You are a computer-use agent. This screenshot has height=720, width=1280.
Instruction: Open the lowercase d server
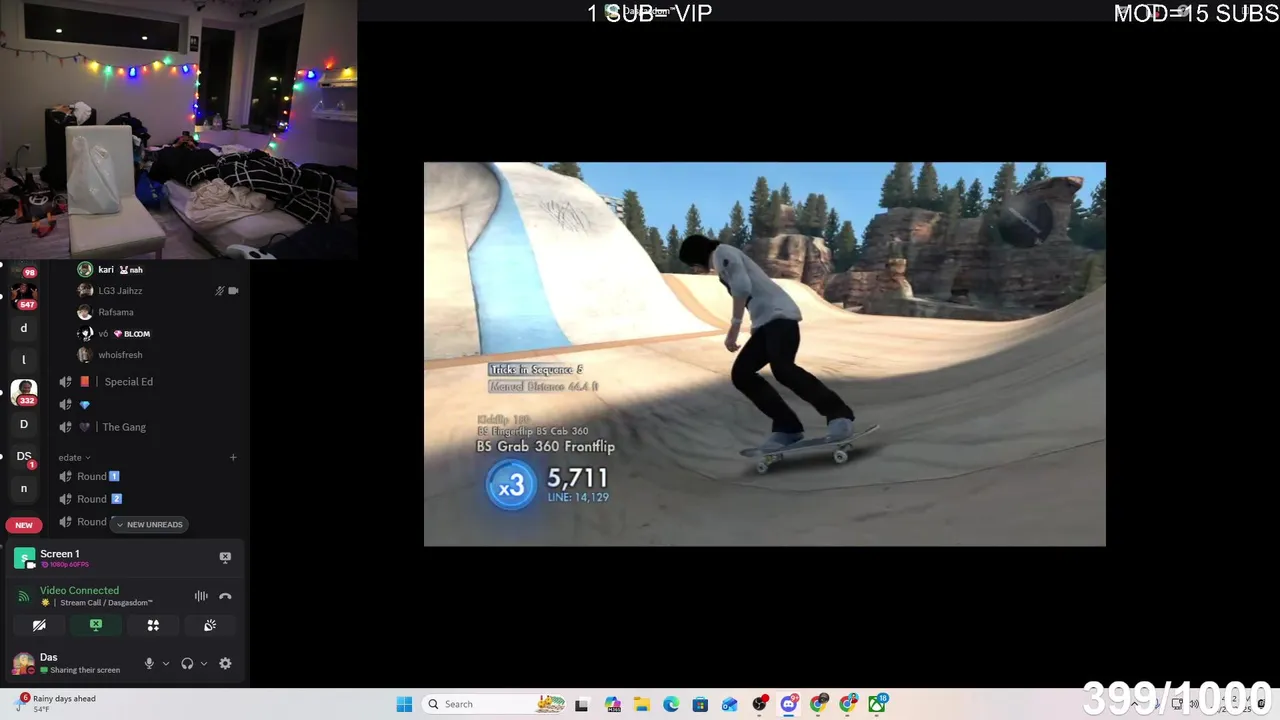point(24,328)
